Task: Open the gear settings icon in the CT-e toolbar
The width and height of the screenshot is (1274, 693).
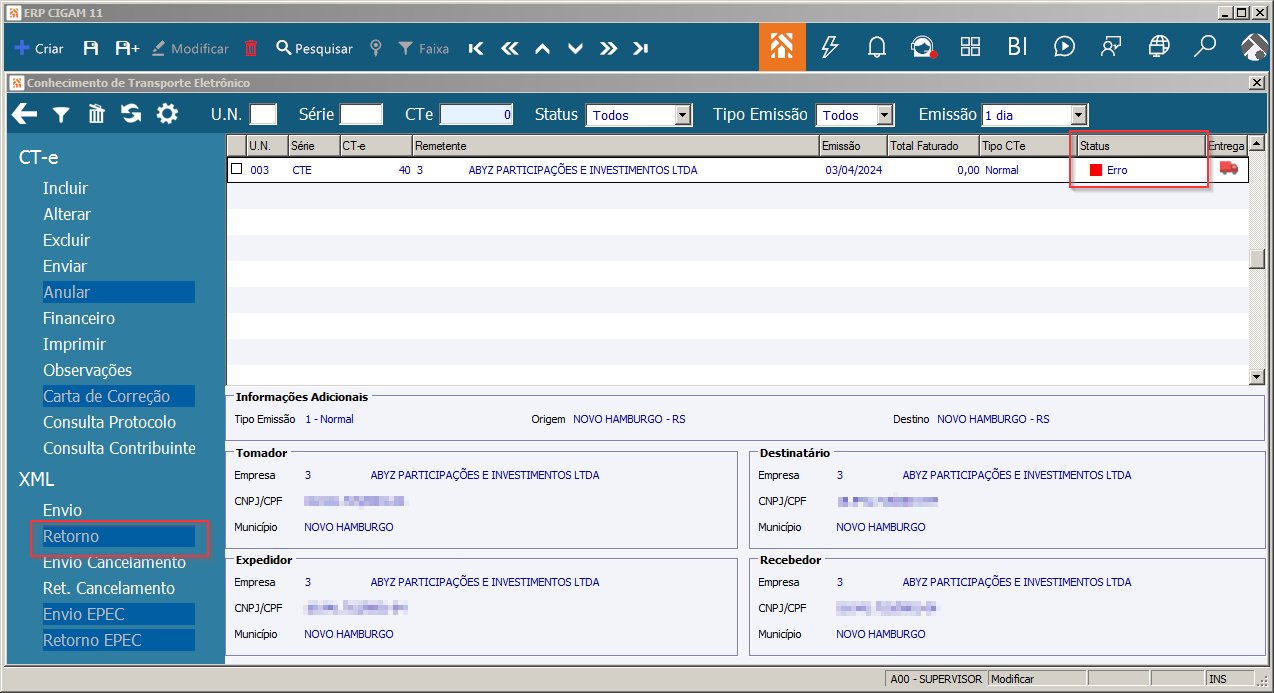Action: click(167, 114)
